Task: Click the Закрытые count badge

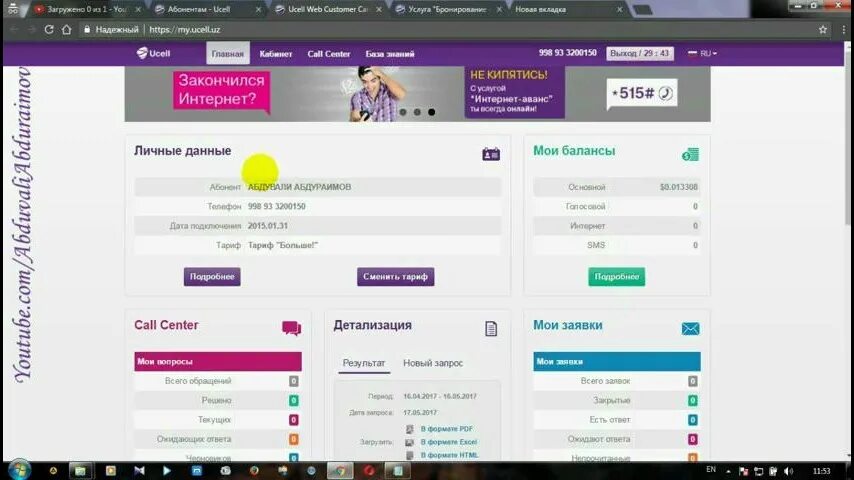Action: click(693, 400)
